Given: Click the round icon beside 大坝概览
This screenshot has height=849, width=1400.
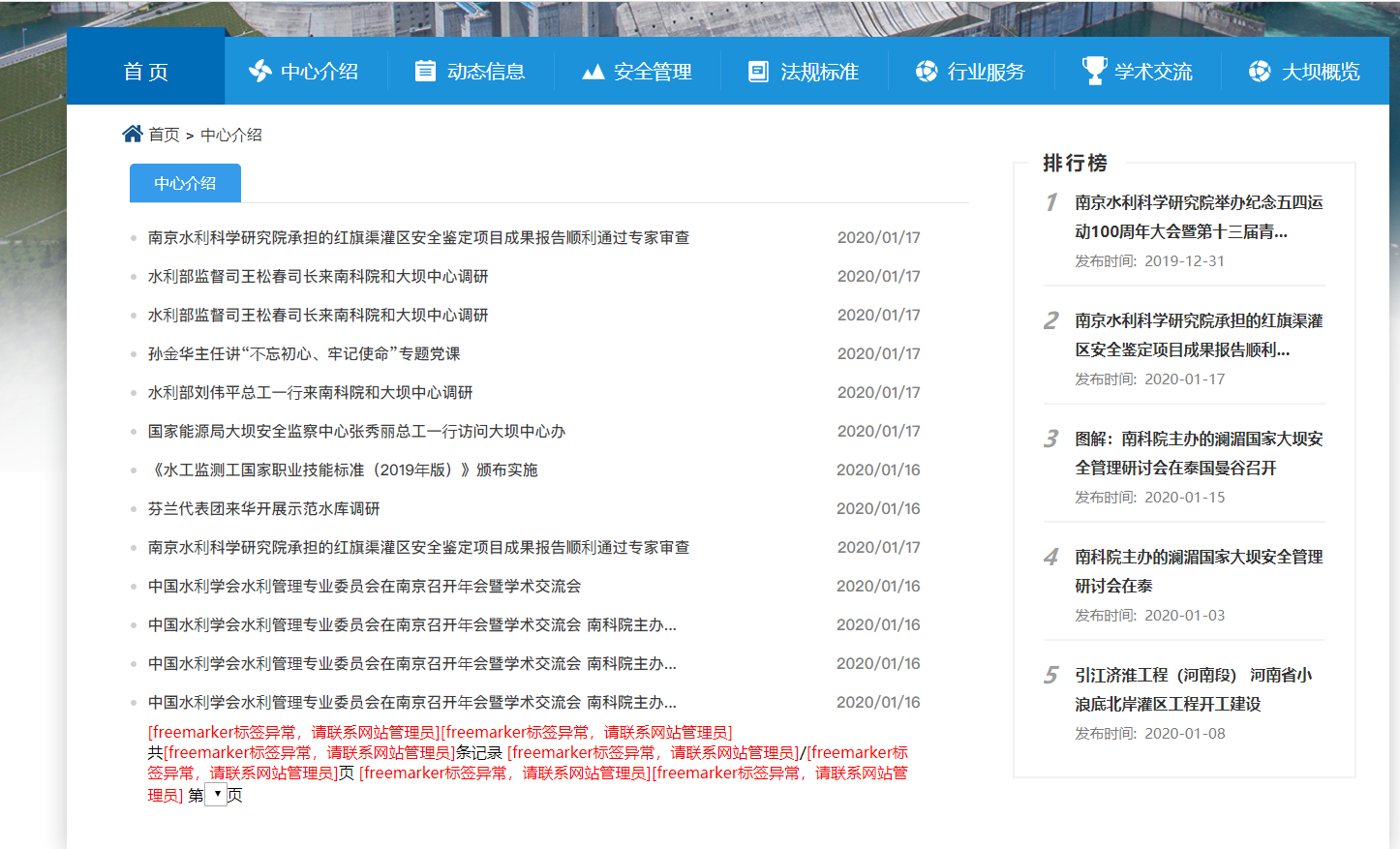Looking at the screenshot, I should tap(1260, 71).
